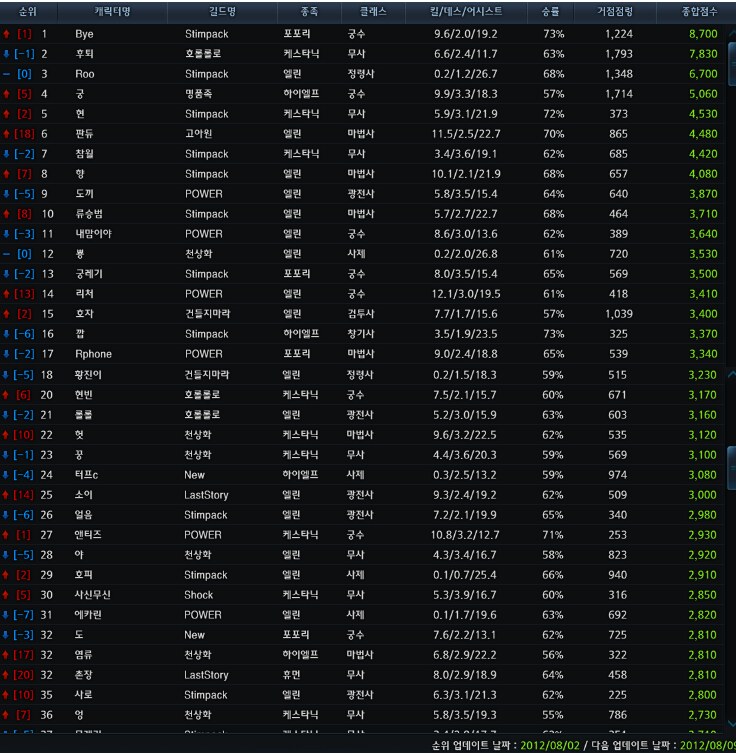
Task: Click the red up arrow next to rank change [18]
Action: point(7,134)
